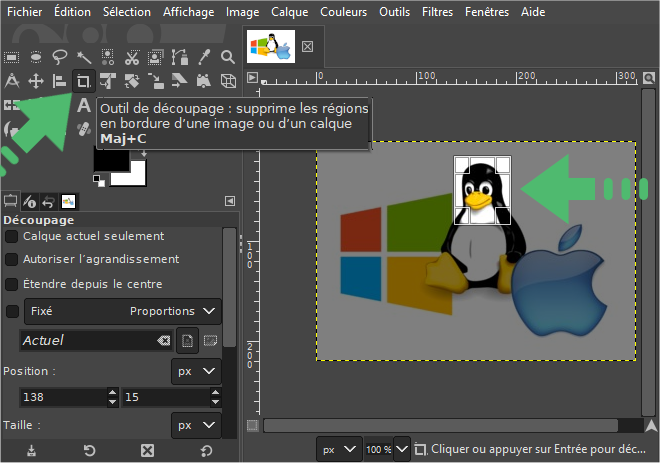Select the Color Picker eyedropper tool

coord(204,57)
